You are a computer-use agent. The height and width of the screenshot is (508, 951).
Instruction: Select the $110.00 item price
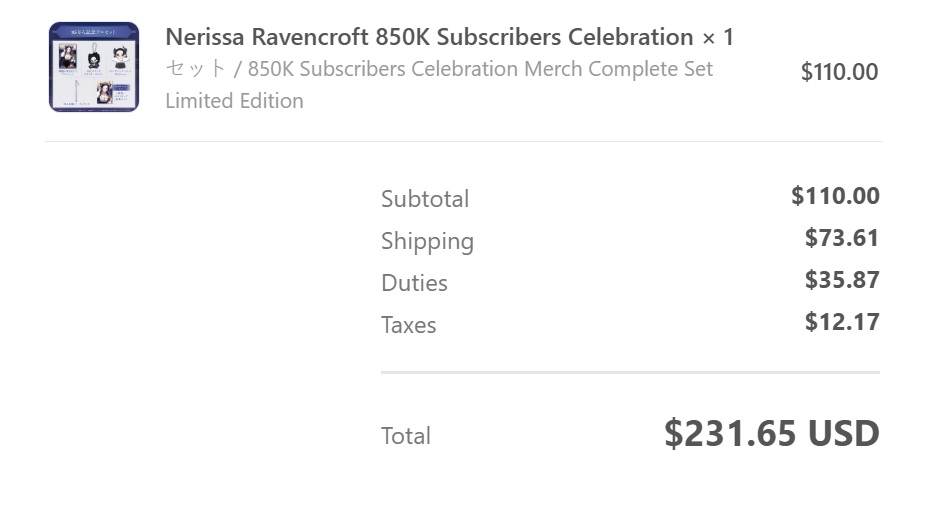point(839,72)
